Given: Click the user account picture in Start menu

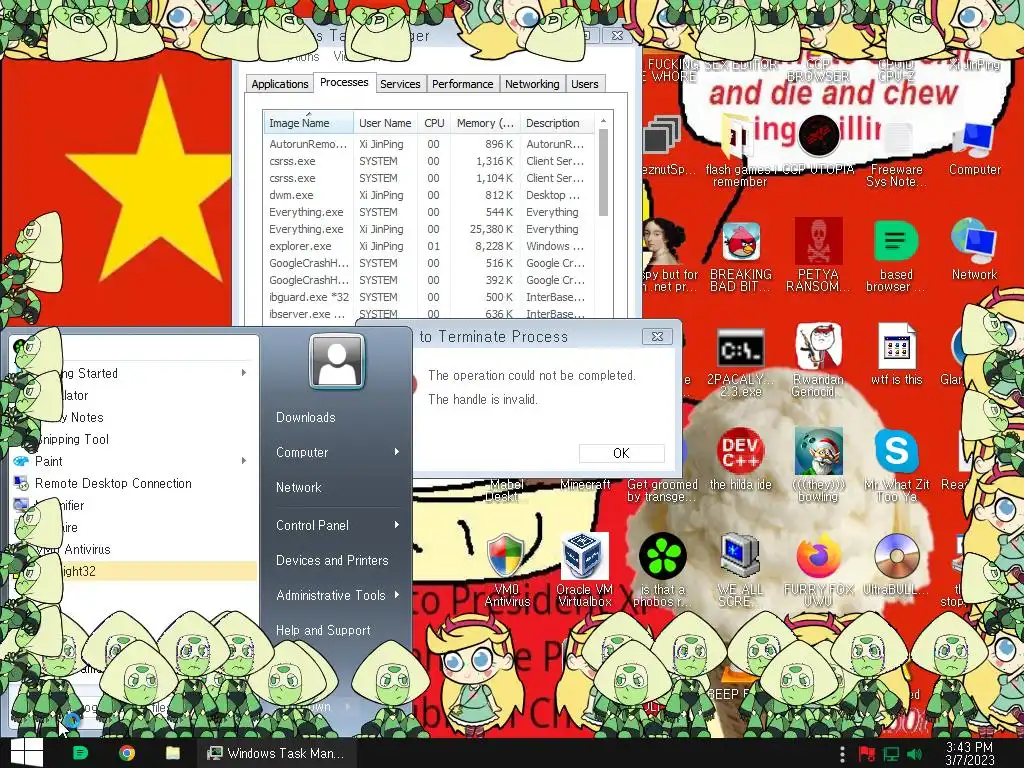Looking at the screenshot, I should point(337,360).
